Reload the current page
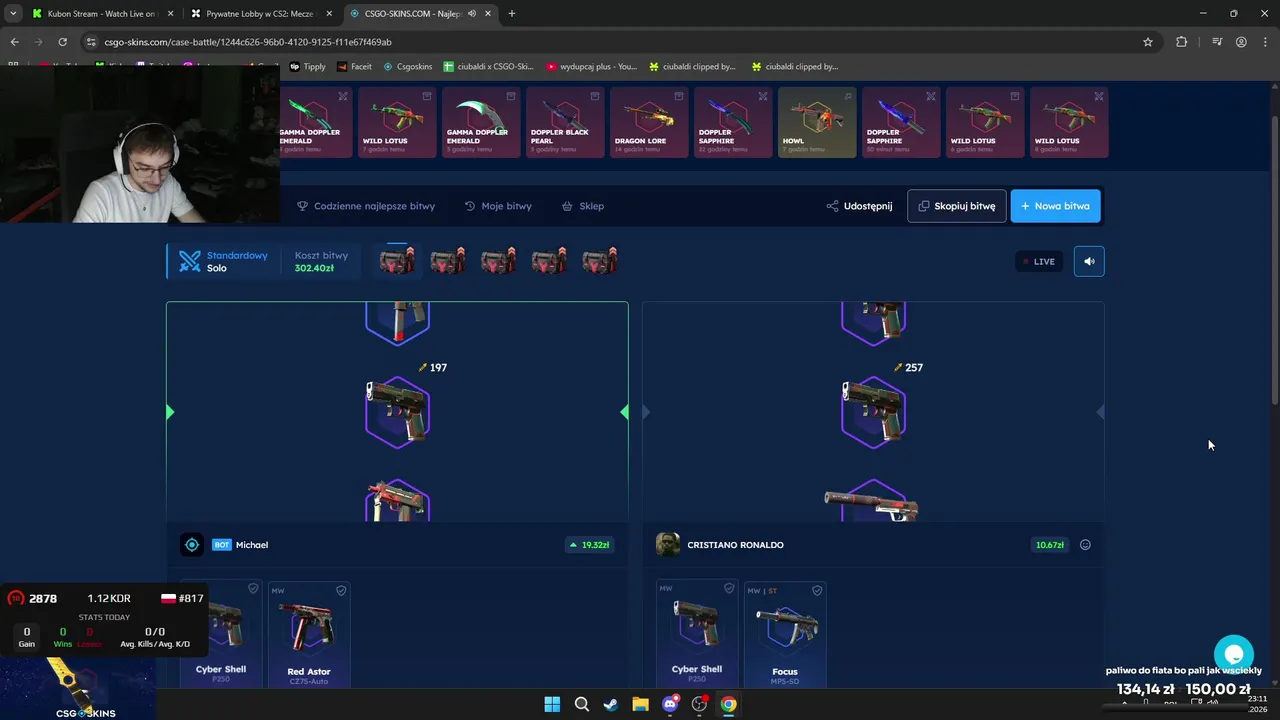Viewport: 1280px width, 720px height. 62,42
